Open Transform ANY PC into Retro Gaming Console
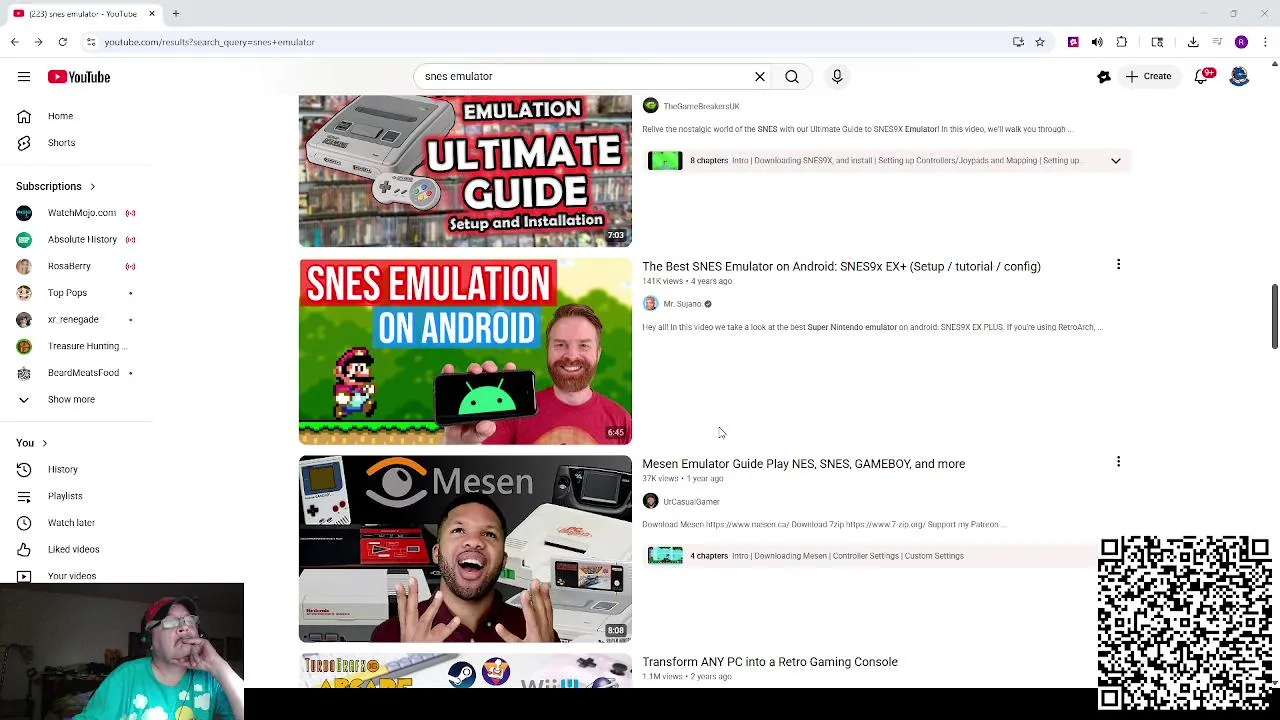1280x720 pixels. pos(769,662)
